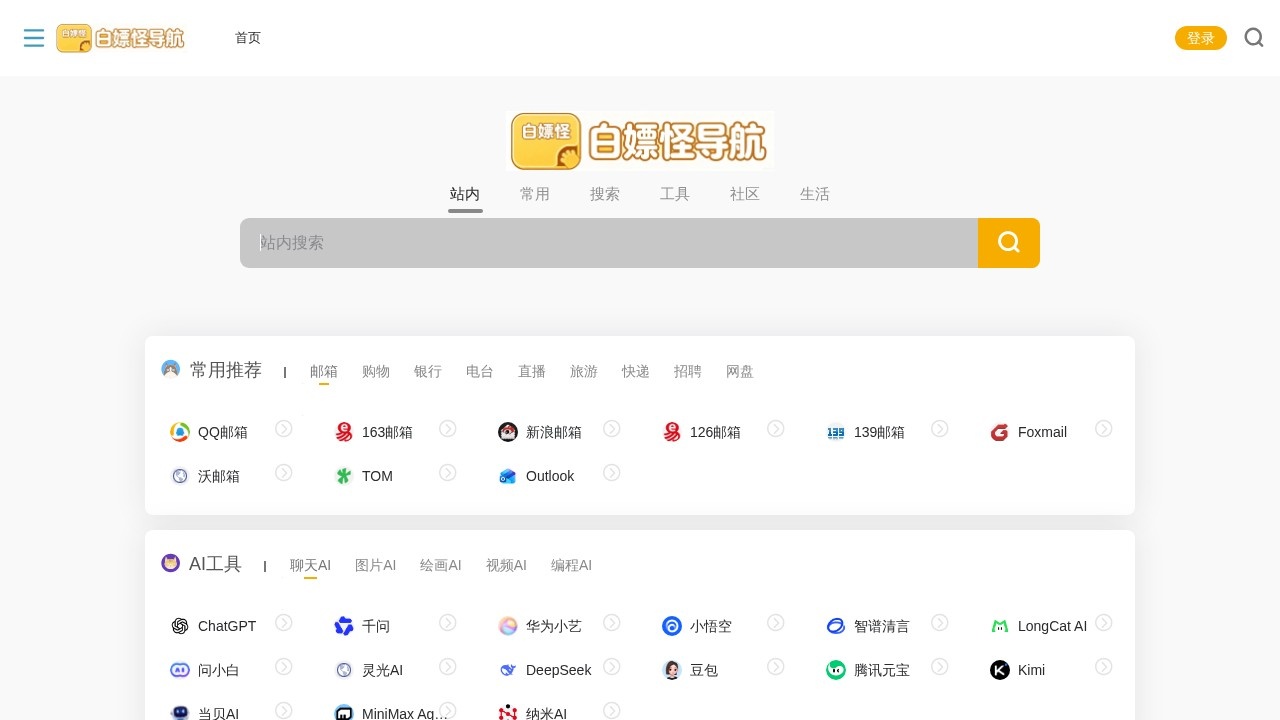Image resolution: width=1280 pixels, height=720 pixels.
Task: Click the TOM green clover icon
Action: click(x=344, y=476)
